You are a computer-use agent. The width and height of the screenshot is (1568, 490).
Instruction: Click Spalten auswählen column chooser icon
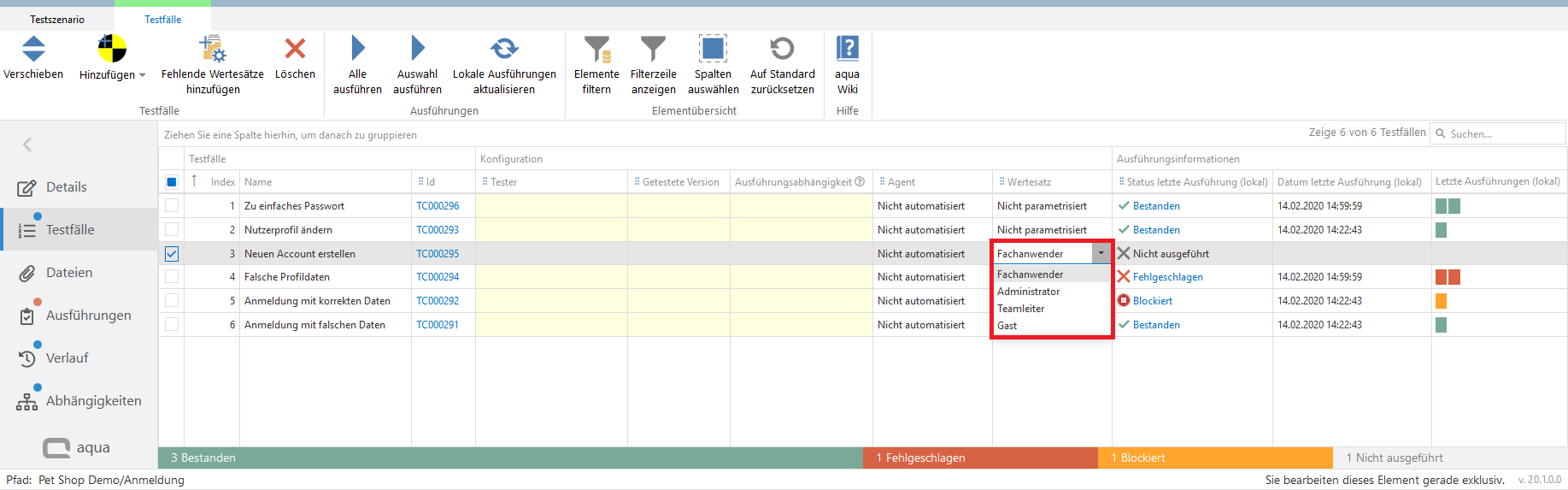[x=713, y=50]
